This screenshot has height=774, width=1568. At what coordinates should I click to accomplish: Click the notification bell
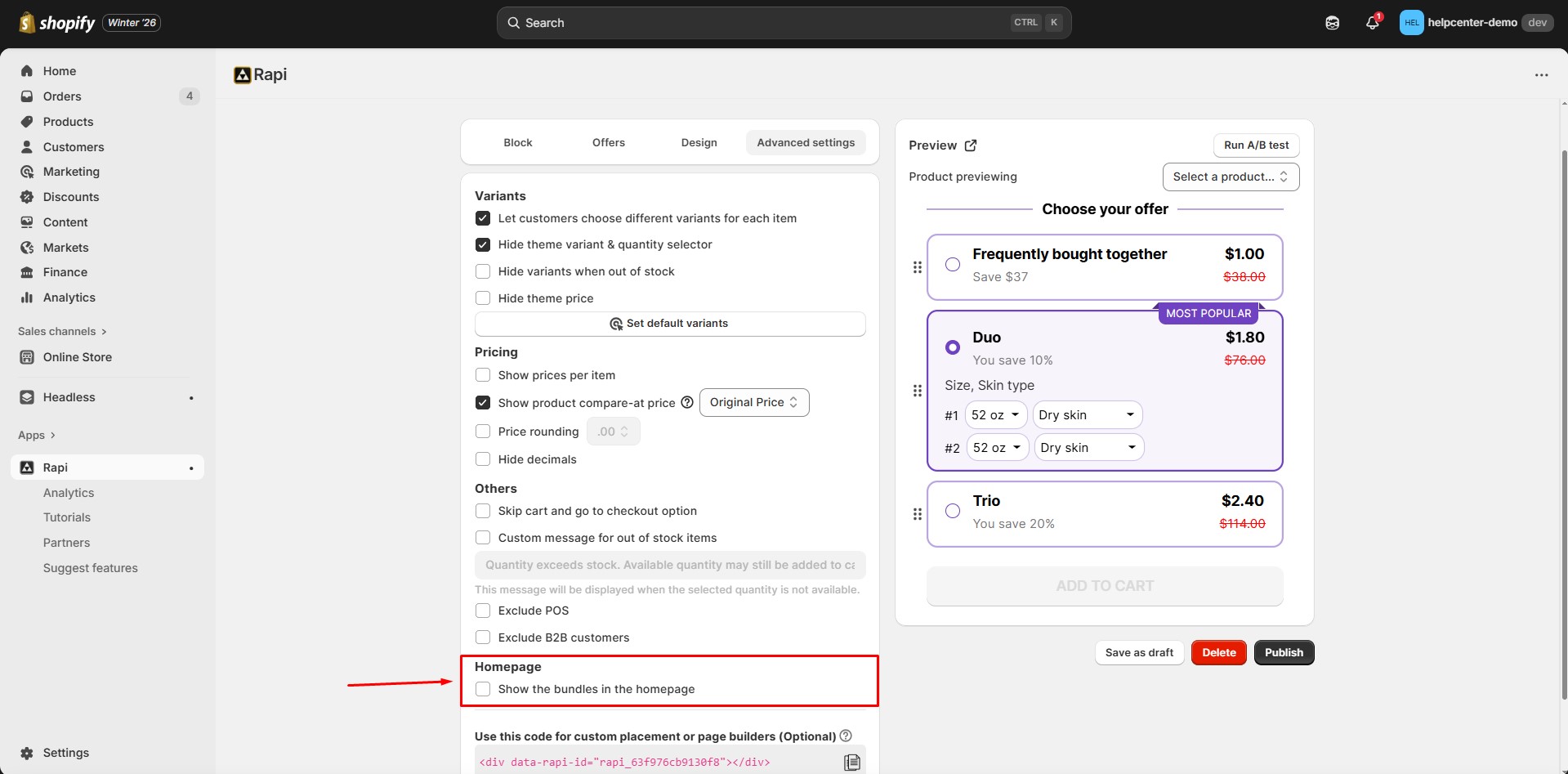(1371, 22)
